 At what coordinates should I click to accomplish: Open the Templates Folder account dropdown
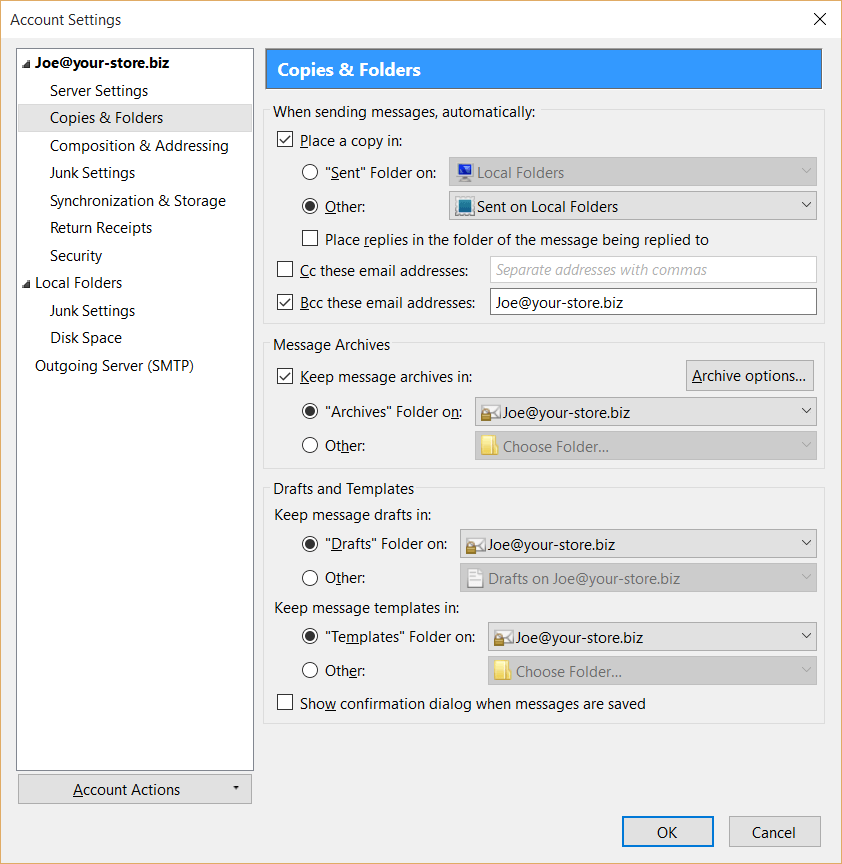tap(651, 637)
